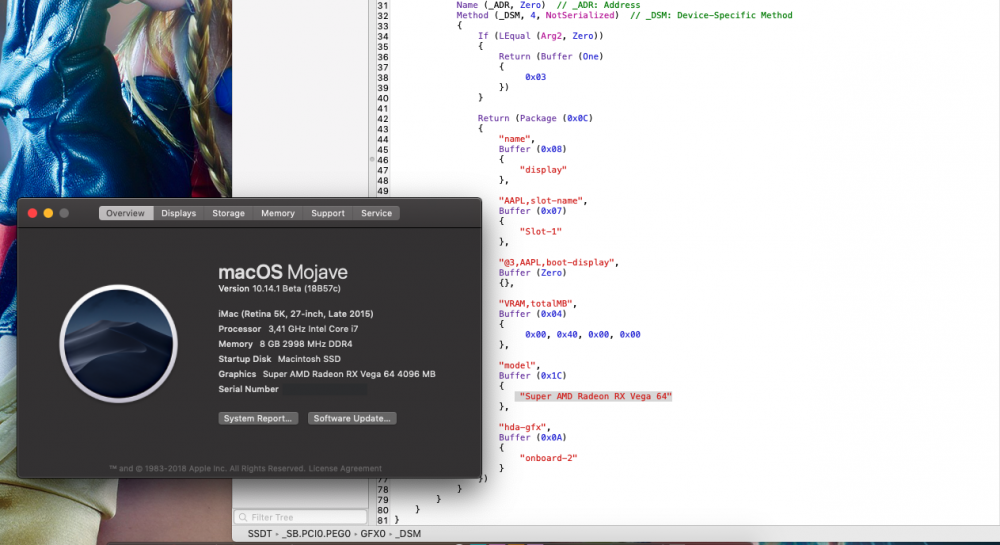Select _SB.PCI0.PEG0 in the path bar
Image resolution: width=1000 pixels, height=545 pixels.
tap(316, 534)
